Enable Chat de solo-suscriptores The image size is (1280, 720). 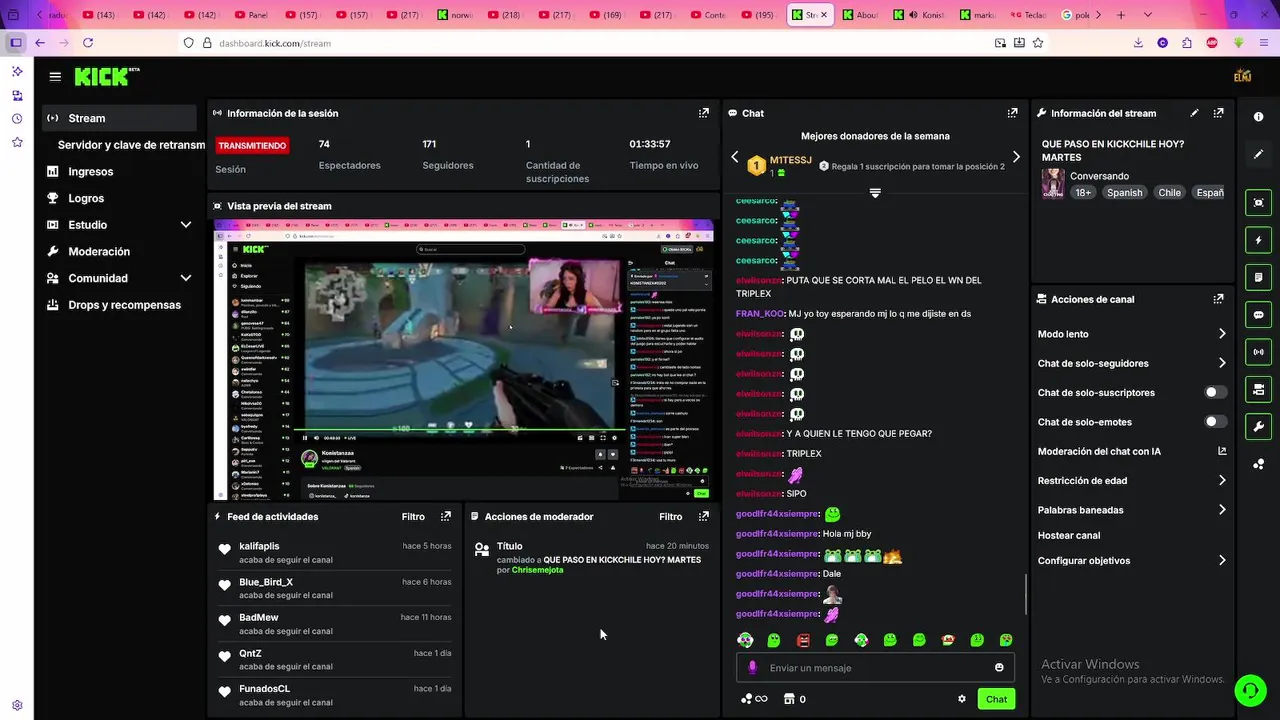pos(1215,393)
